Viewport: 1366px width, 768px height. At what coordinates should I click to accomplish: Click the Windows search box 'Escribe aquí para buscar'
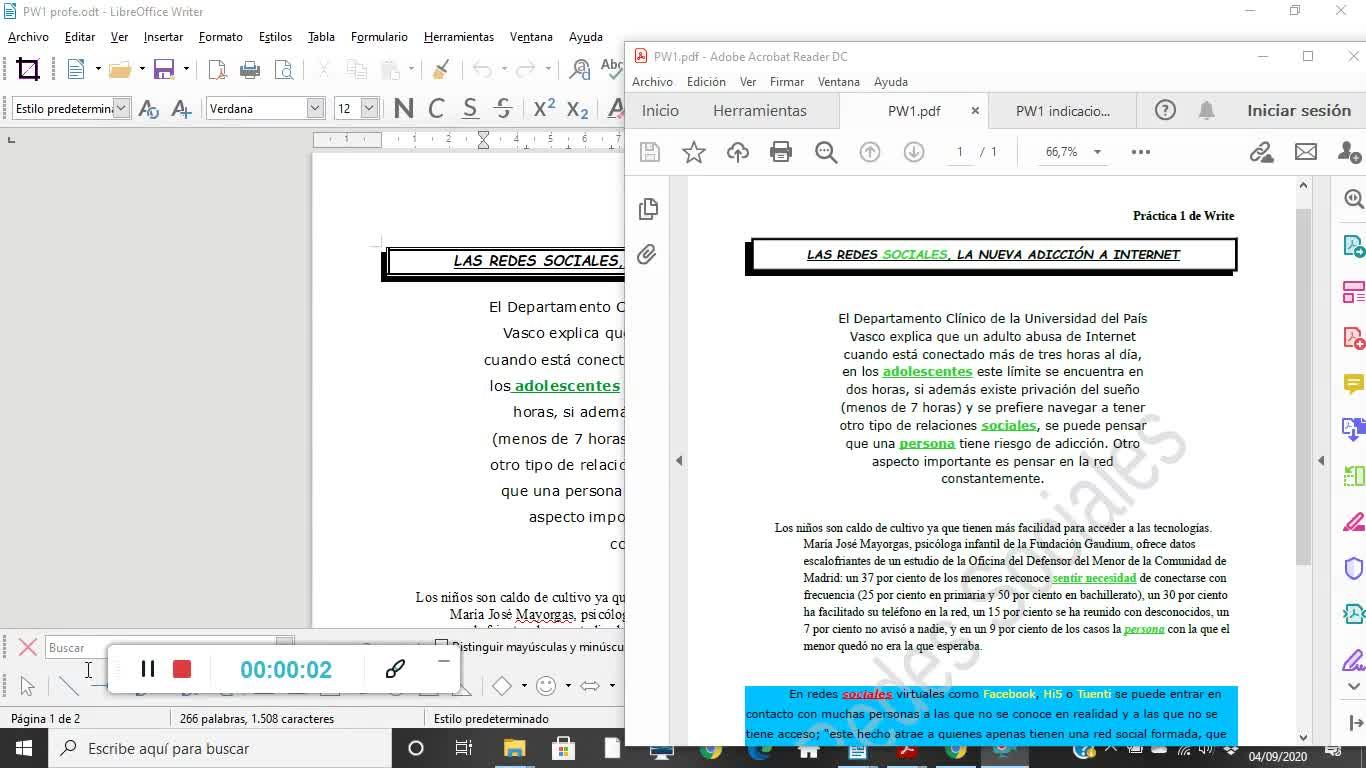(218, 748)
